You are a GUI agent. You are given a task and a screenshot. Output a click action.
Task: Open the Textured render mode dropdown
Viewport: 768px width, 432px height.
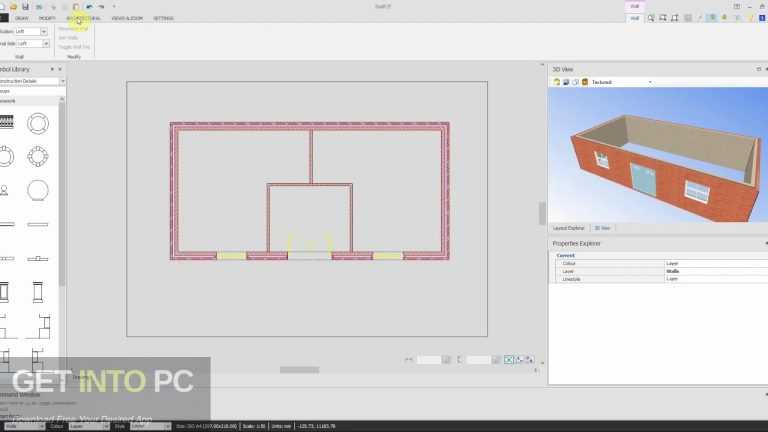tap(622, 82)
